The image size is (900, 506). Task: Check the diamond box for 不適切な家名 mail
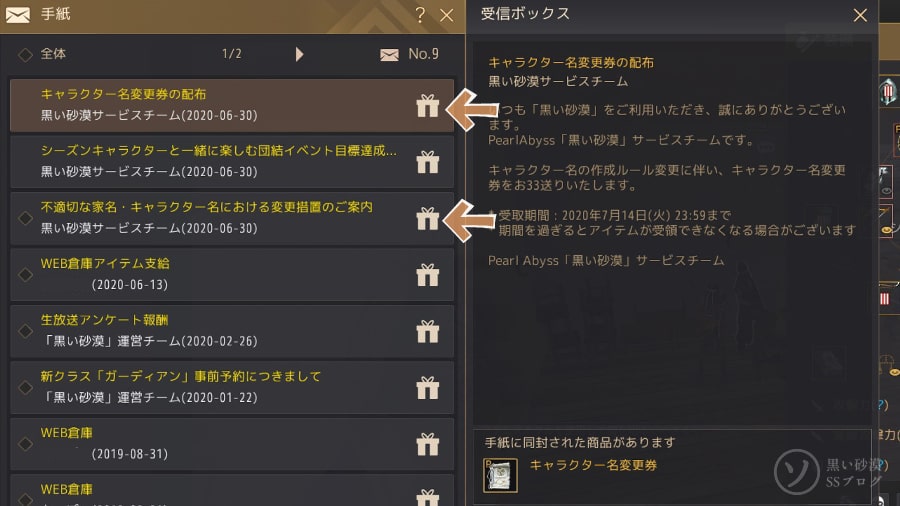point(25,218)
